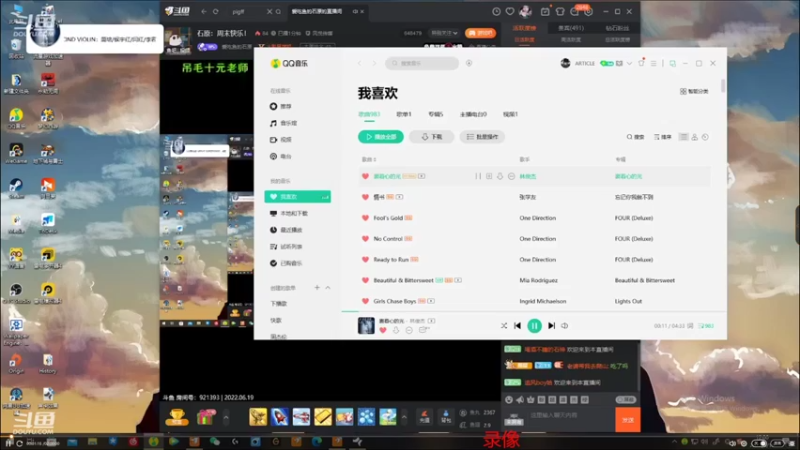Open the artist Mia Rodriguez
800x450 pixels.
pos(538,280)
